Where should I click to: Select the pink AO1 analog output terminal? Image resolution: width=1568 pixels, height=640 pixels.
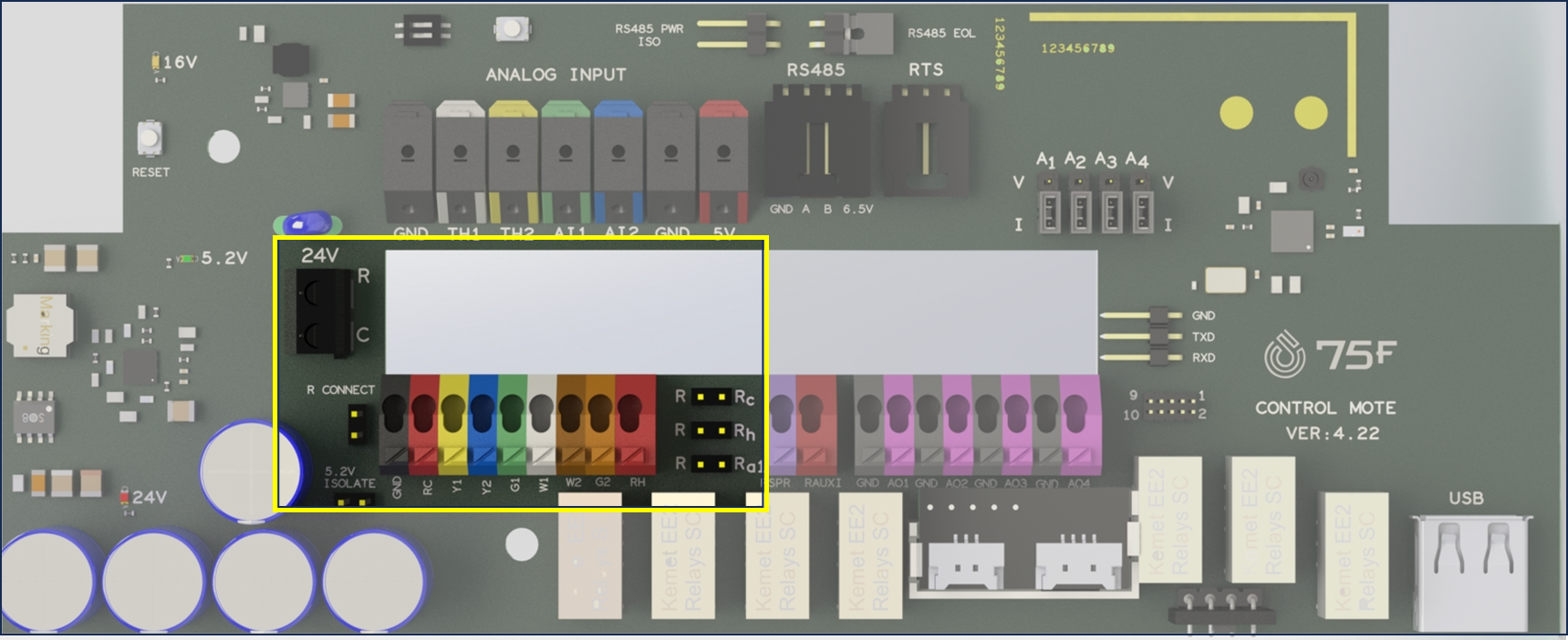coord(898,424)
